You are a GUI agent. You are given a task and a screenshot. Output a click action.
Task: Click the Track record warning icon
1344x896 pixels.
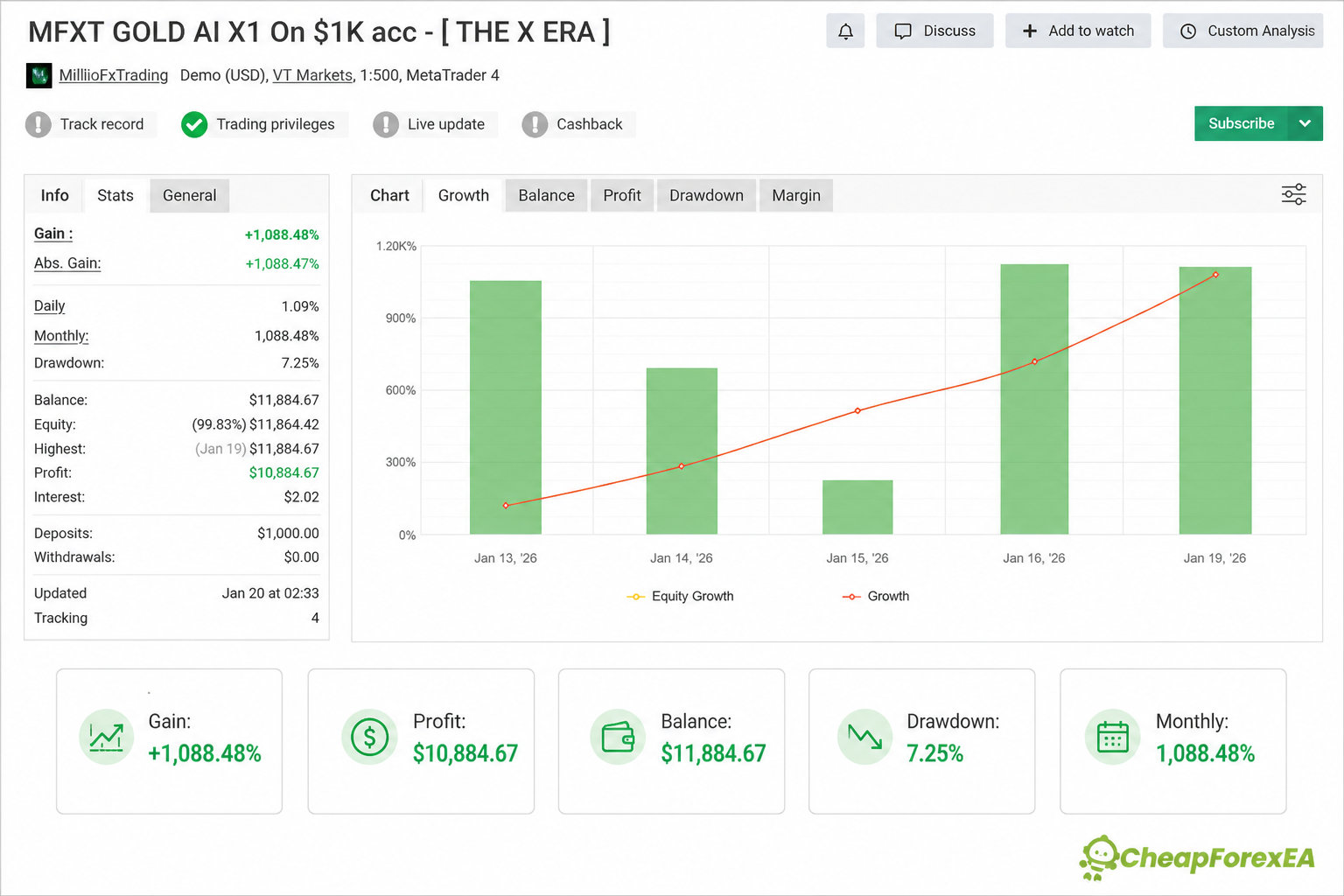coord(38,124)
